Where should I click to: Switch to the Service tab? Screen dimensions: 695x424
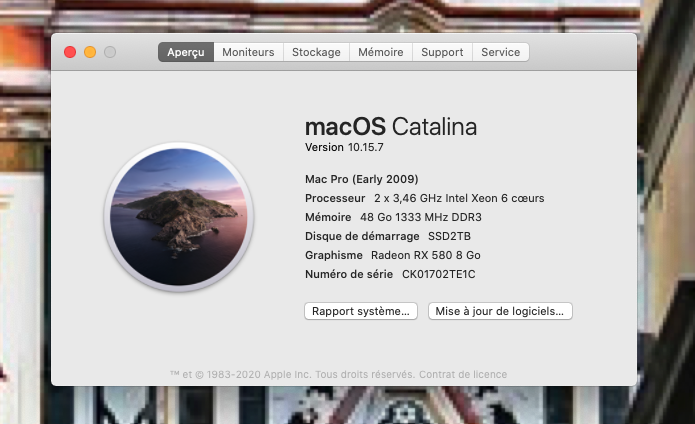click(x=500, y=52)
